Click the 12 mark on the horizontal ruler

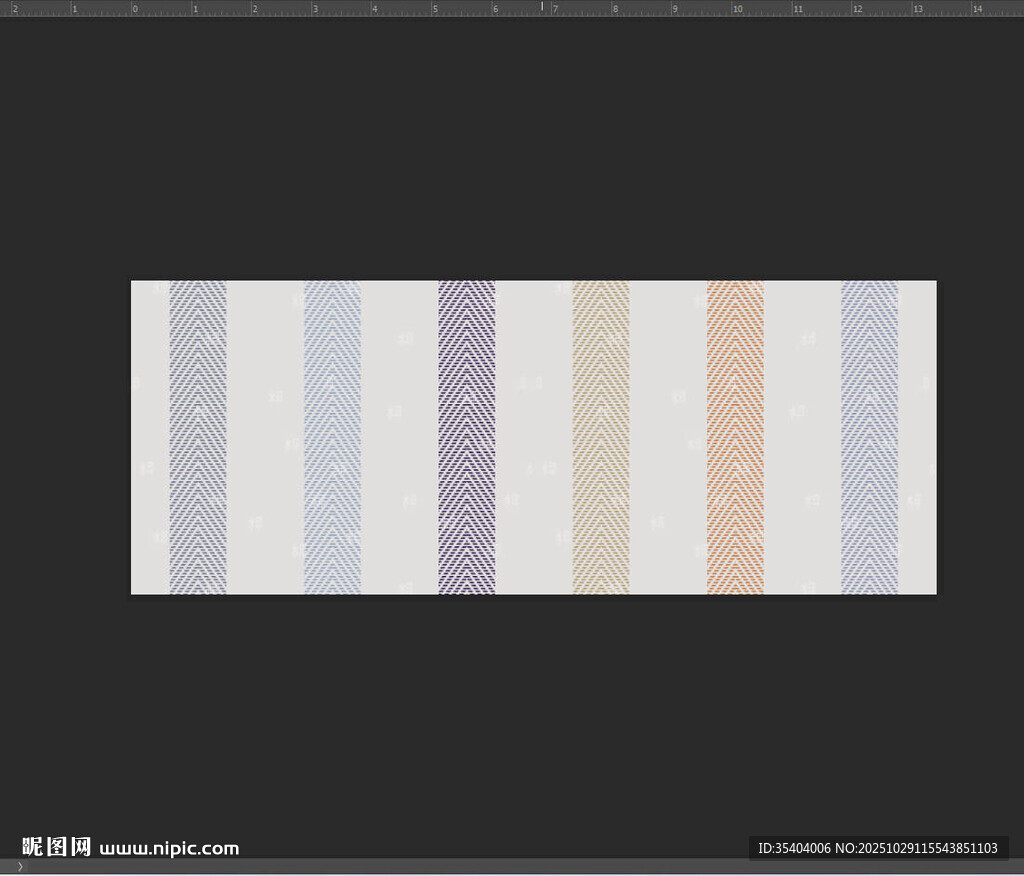point(857,8)
